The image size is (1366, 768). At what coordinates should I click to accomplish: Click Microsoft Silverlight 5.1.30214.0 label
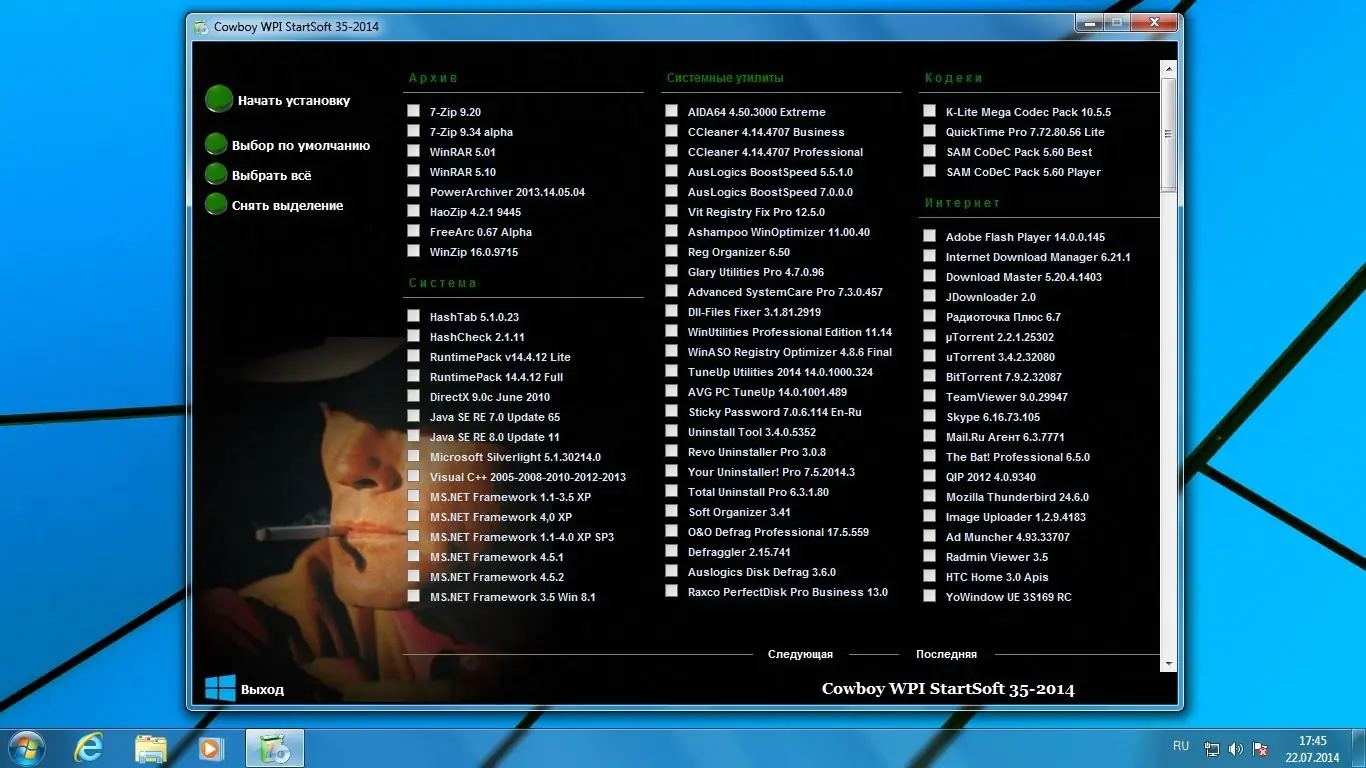pos(515,457)
